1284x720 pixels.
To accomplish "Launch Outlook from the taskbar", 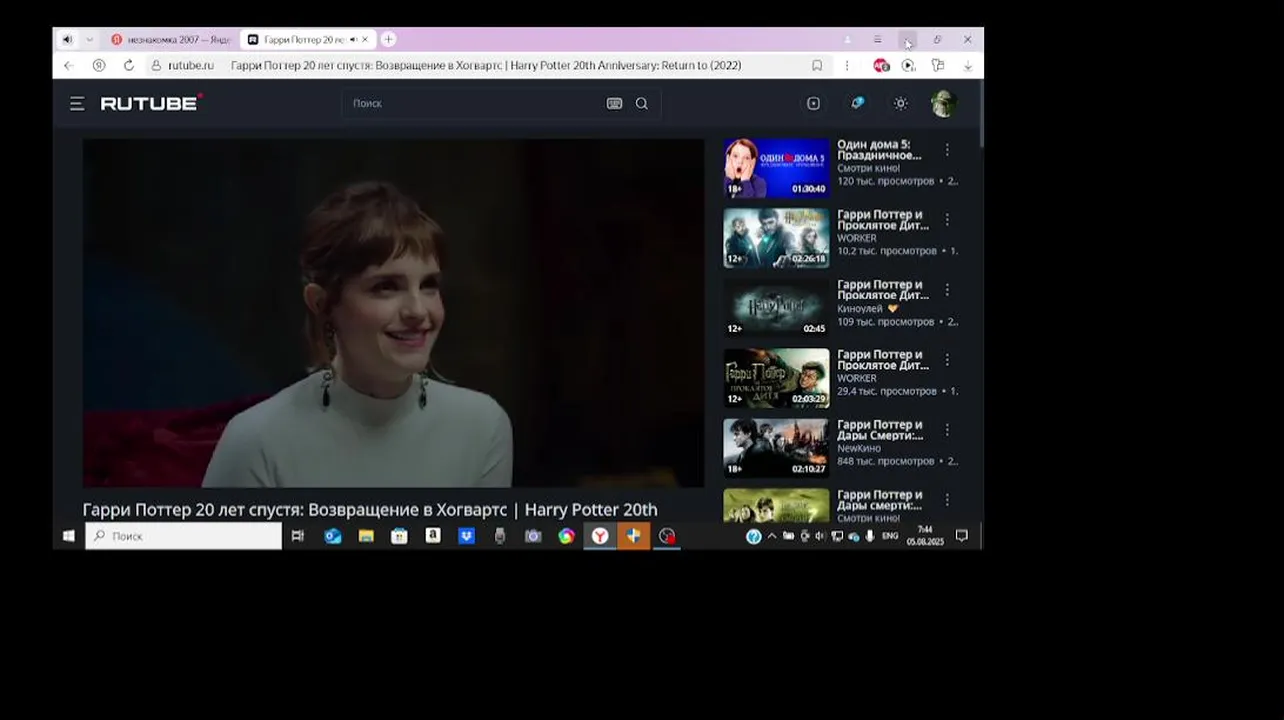I will coord(333,536).
